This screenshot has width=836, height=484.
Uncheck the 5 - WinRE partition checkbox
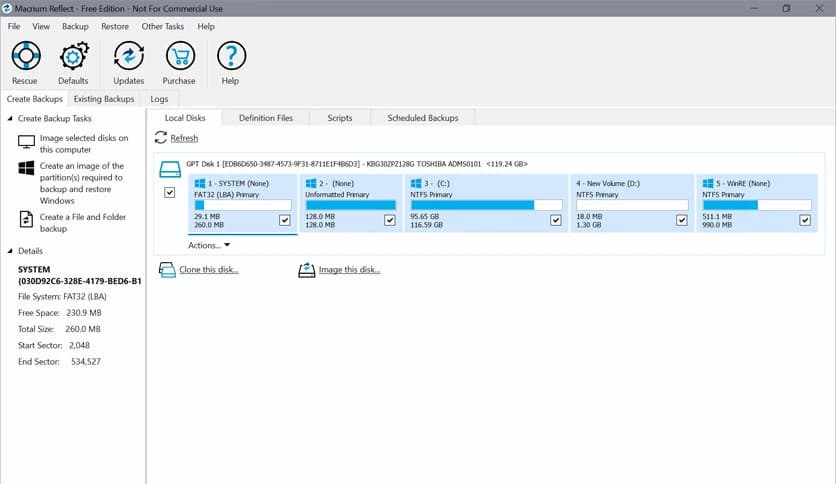click(805, 220)
